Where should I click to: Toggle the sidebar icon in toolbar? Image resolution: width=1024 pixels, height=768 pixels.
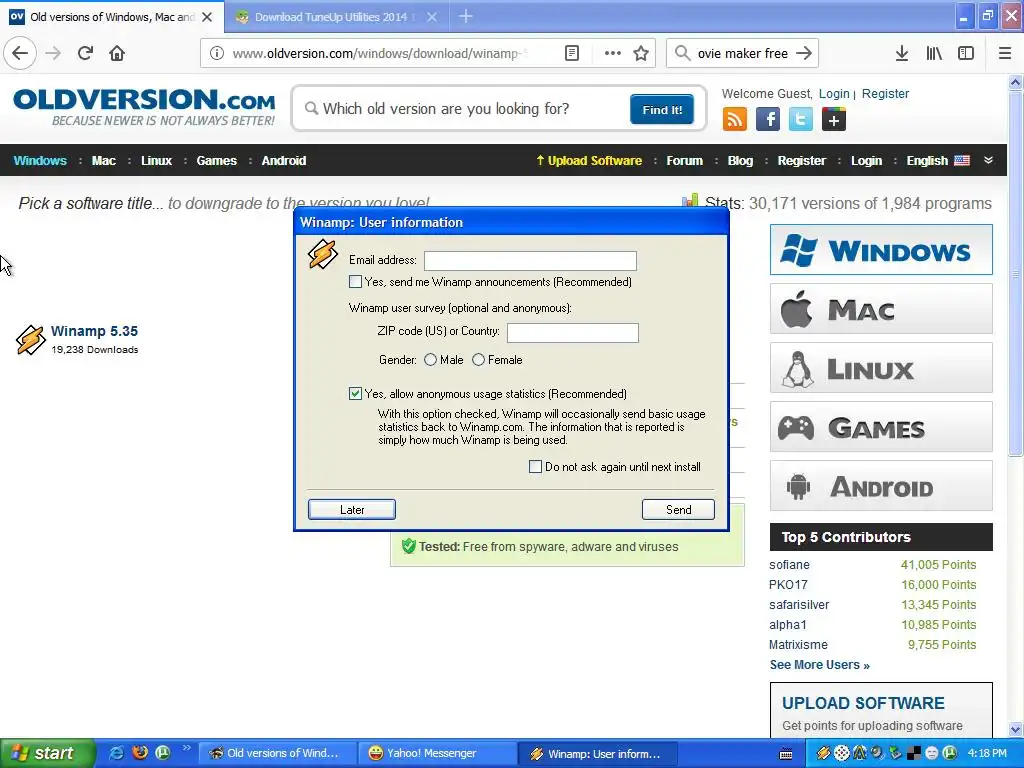click(x=966, y=53)
